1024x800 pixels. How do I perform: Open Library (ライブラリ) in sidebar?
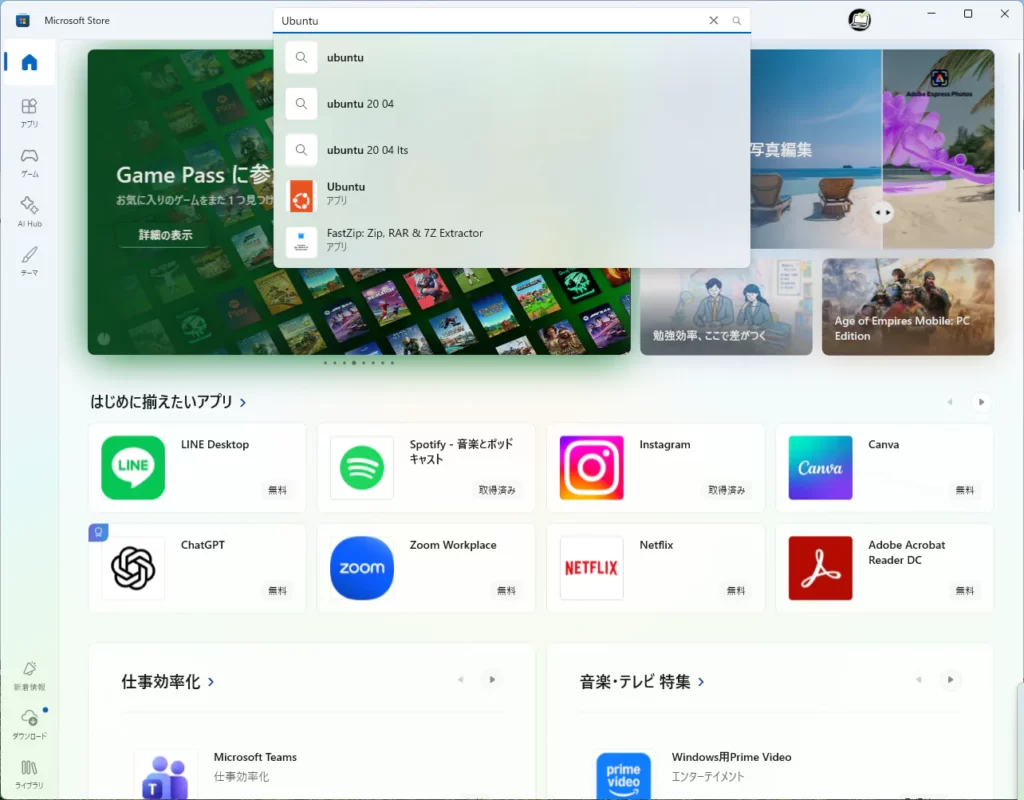tap(29, 773)
